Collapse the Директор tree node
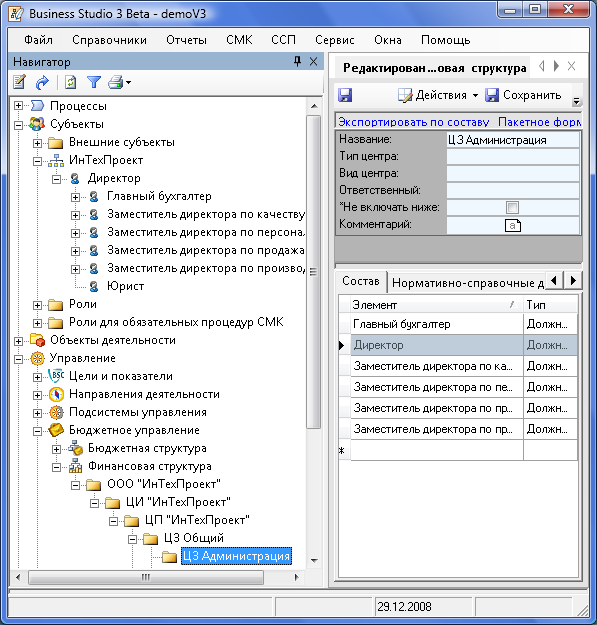 (57, 179)
